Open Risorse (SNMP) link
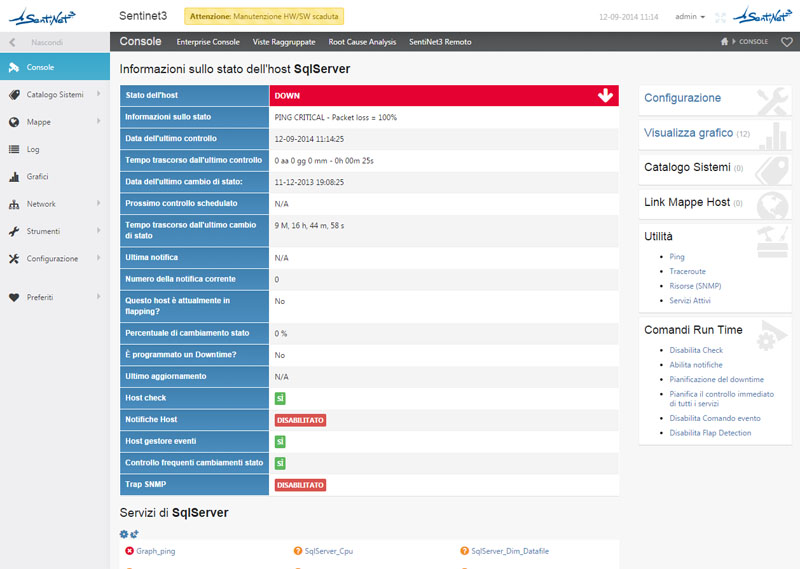The height and width of the screenshot is (569, 800). pos(695,286)
